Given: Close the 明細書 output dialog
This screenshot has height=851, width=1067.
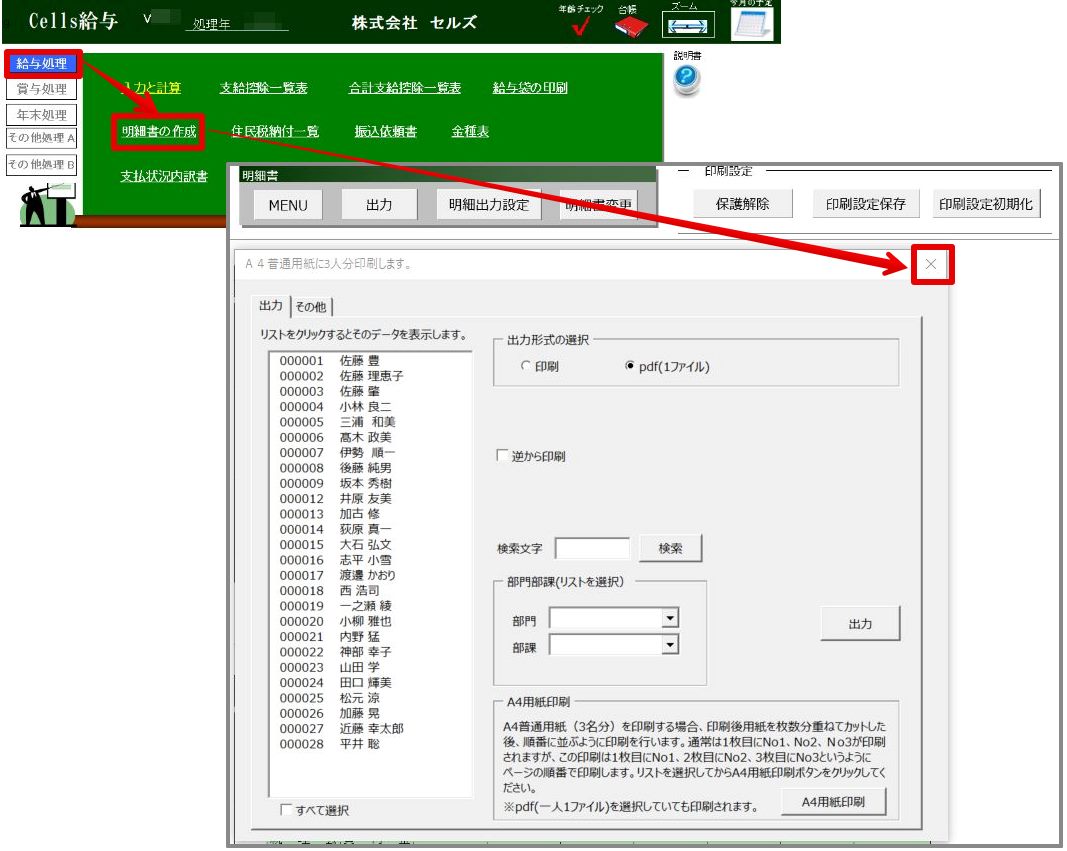Looking at the screenshot, I should click(x=931, y=265).
